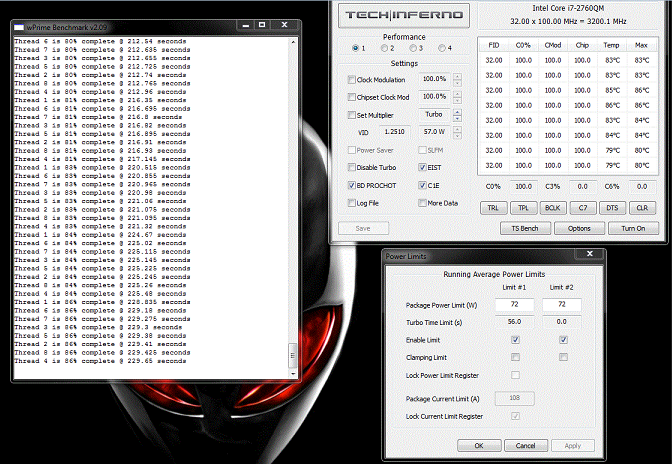Edit Package Power Limit #2 field
The height and width of the screenshot is (464, 672).
click(562, 305)
